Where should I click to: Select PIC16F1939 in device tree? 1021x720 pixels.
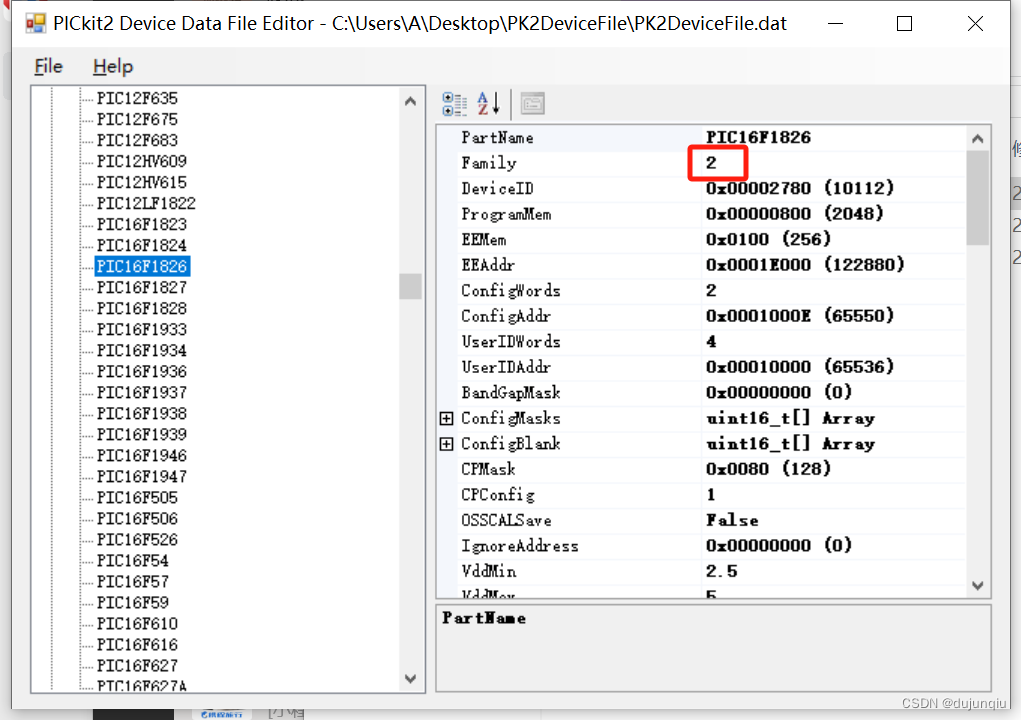pyautogui.click(x=141, y=434)
